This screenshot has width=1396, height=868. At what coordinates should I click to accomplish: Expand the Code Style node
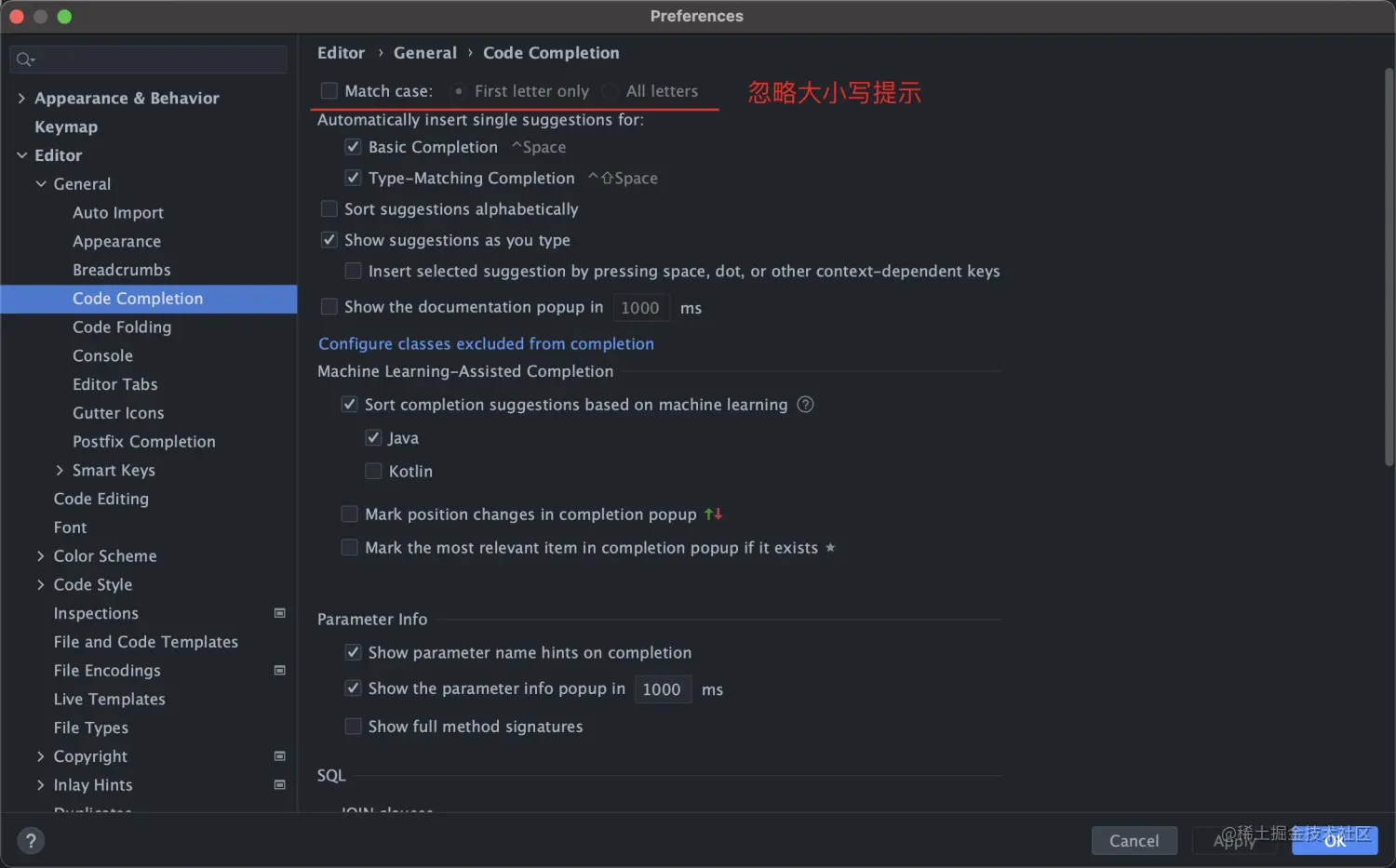(x=41, y=585)
